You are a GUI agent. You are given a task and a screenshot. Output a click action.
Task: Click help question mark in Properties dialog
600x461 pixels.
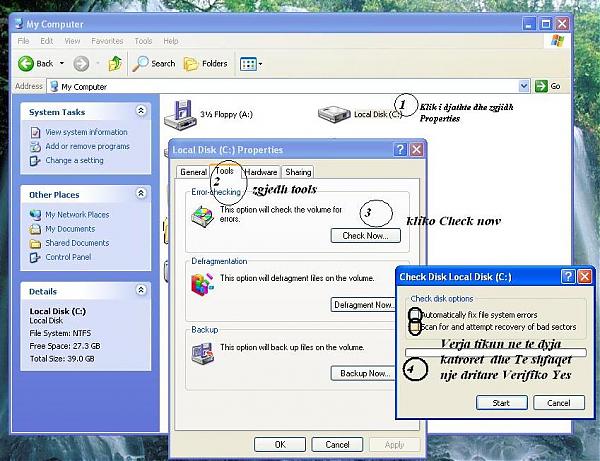pyautogui.click(x=400, y=149)
